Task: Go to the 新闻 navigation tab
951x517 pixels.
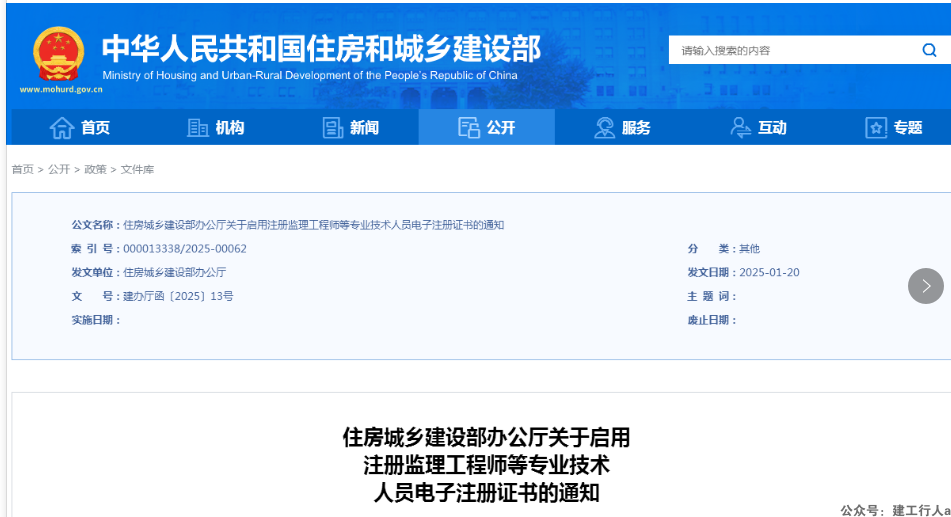Action: (351, 127)
